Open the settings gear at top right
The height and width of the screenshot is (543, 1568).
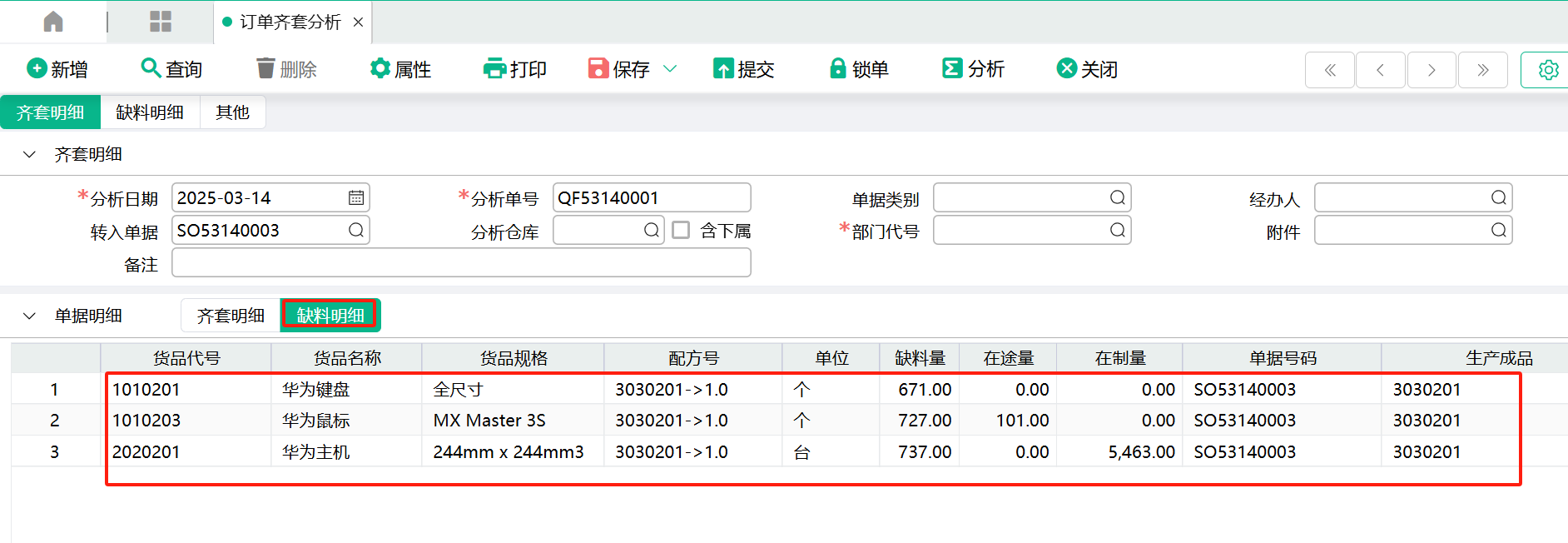click(1547, 70)
